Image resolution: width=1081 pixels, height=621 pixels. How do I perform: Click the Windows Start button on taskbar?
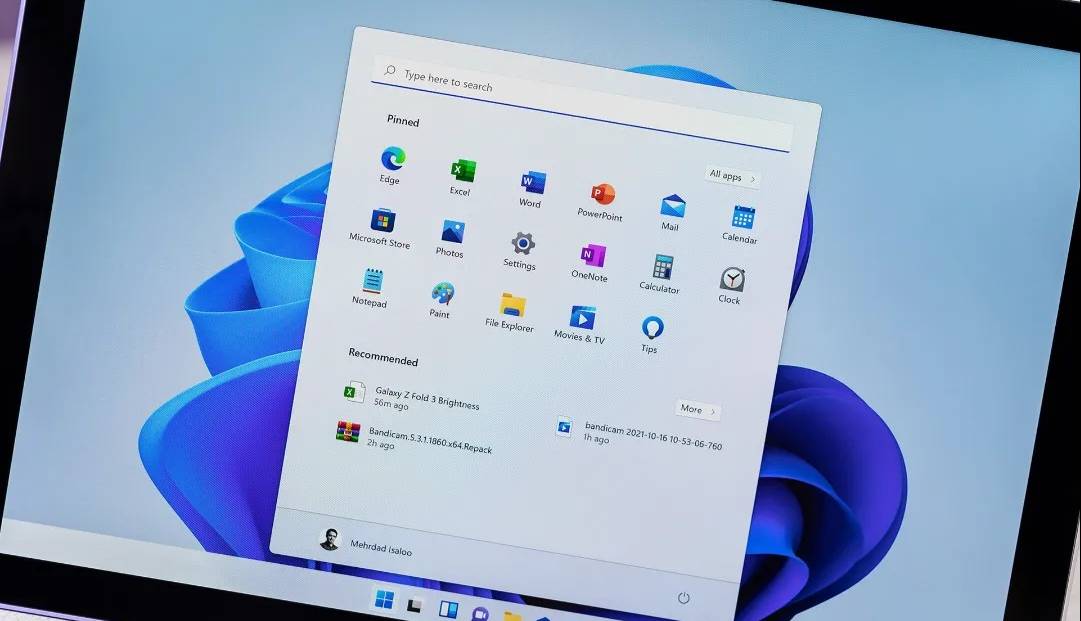pos(383,600)
